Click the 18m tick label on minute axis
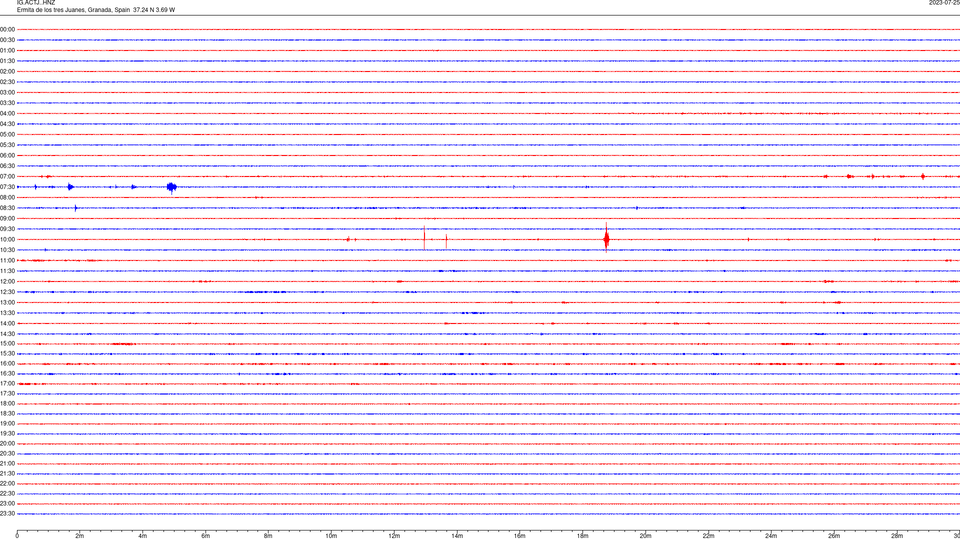The height and width of the screenshot is (540, 960). pos(583,536)
